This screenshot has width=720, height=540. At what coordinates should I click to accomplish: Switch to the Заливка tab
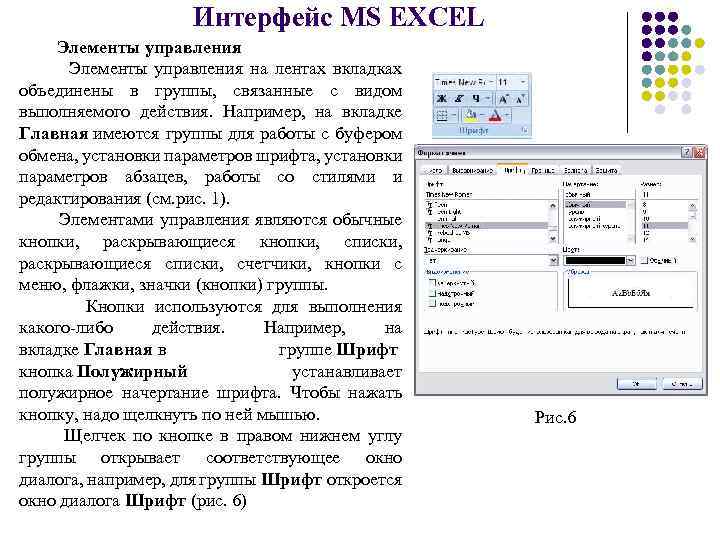point(575,170)
